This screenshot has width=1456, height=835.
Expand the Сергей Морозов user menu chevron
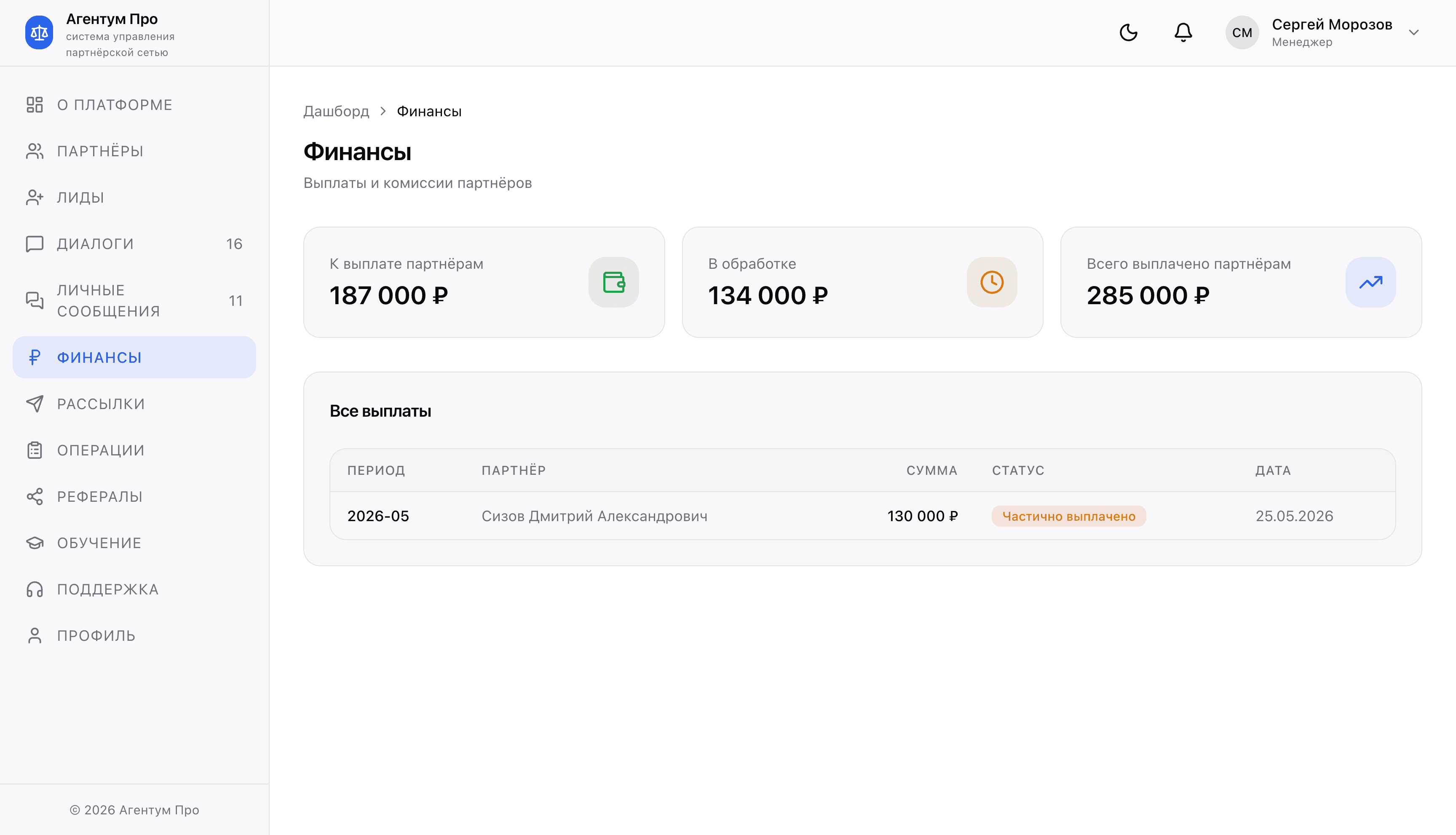click(x=1413, y=33)
